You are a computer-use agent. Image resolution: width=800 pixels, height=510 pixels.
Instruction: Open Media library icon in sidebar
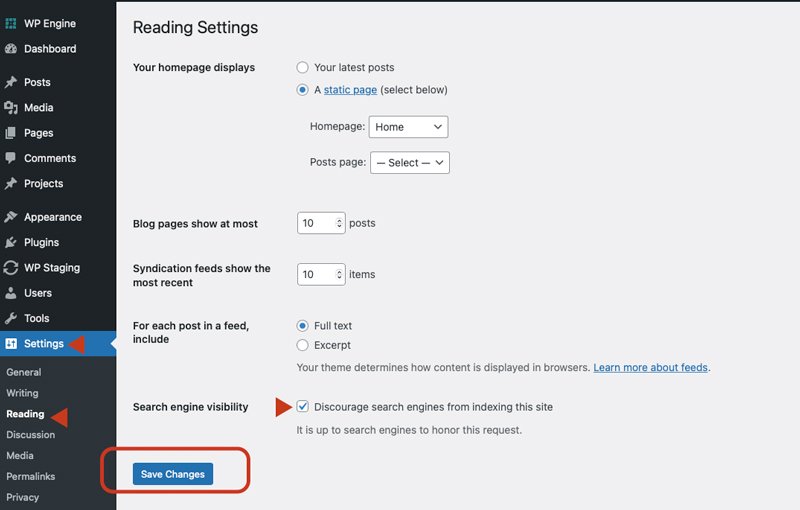click(x=11, y=108)
